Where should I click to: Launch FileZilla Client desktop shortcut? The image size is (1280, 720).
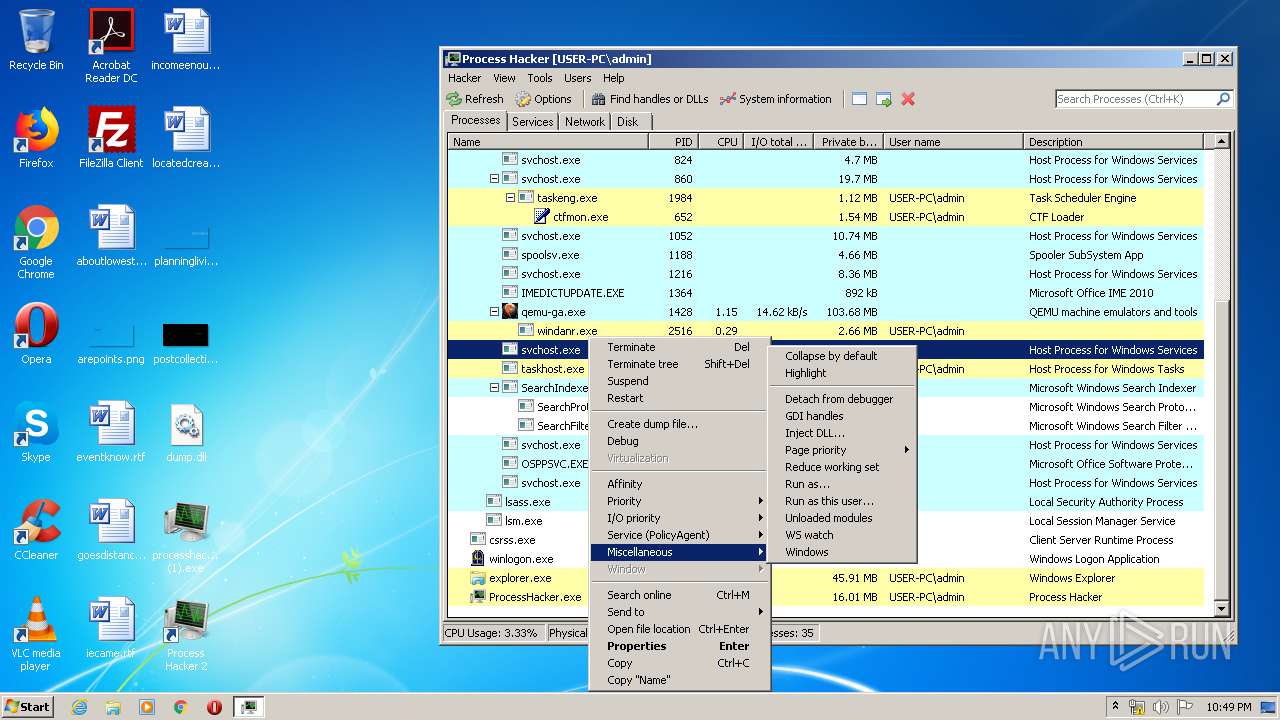pyautogui.click(x=111, y=138)
